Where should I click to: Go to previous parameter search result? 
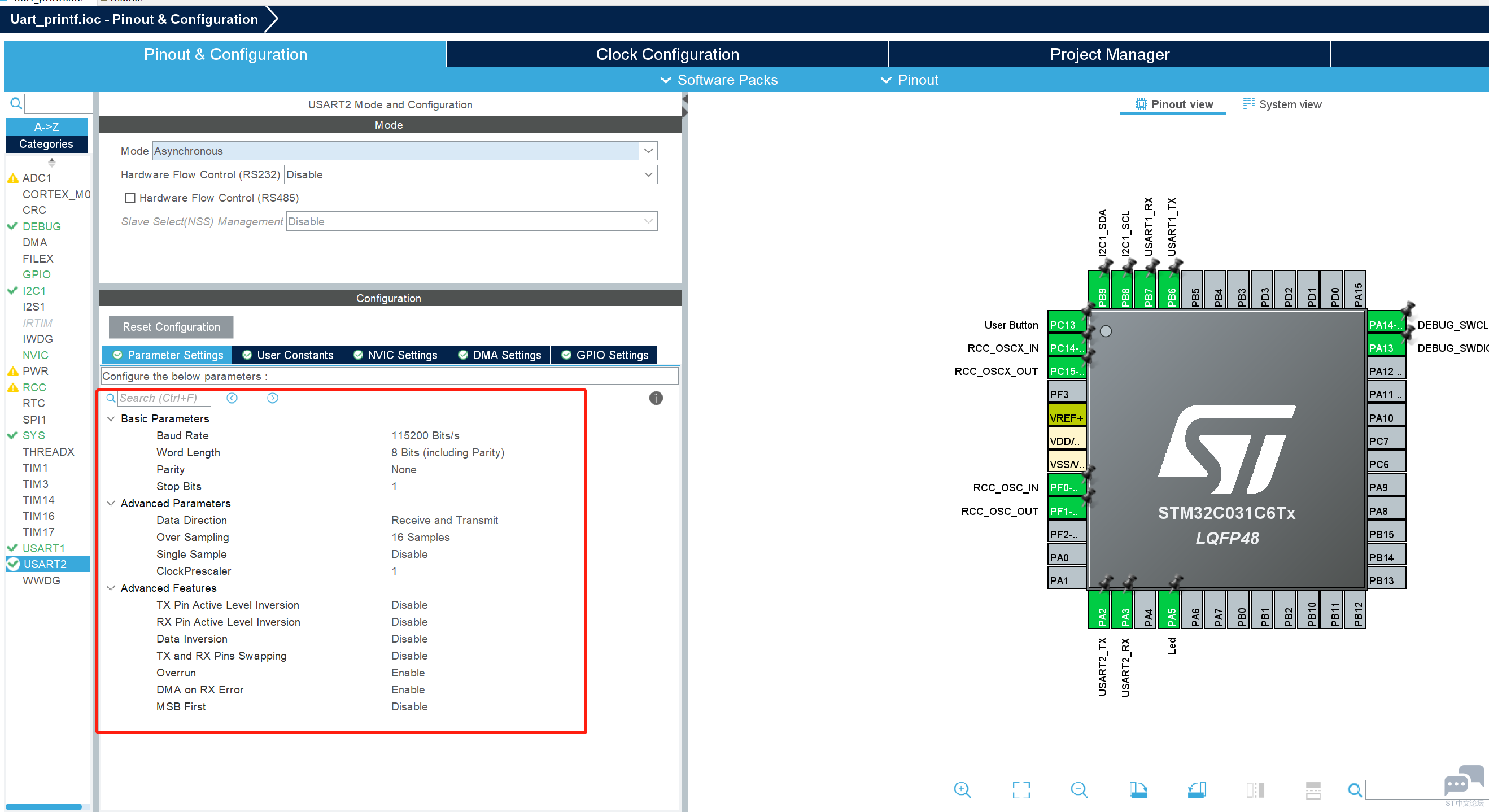(232, 398)
